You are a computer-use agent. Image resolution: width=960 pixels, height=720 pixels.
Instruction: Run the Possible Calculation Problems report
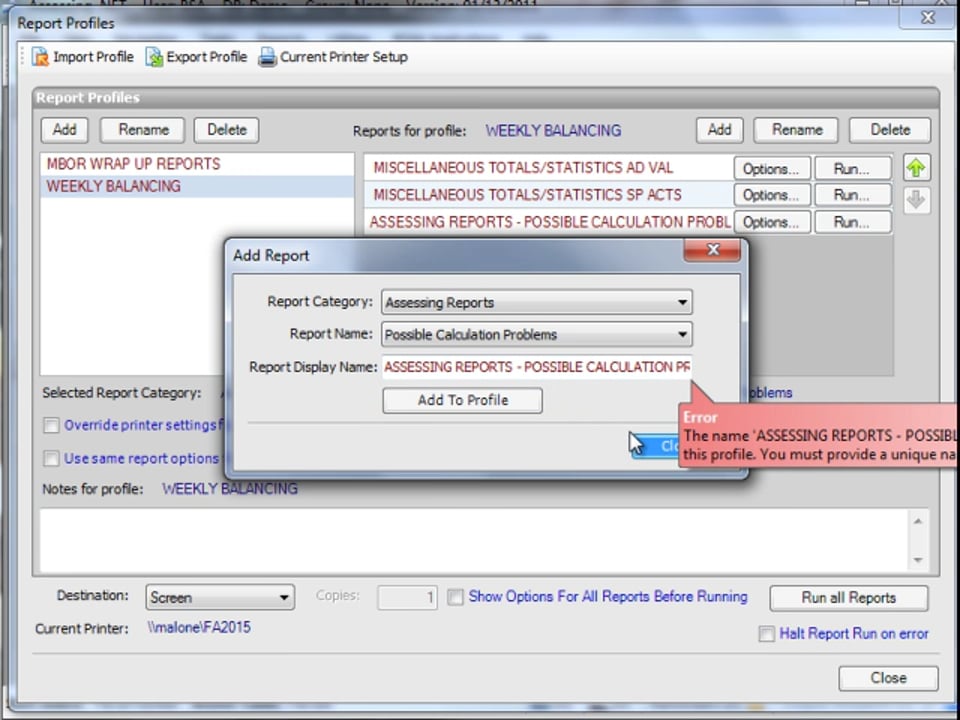(x=852, y=222)
